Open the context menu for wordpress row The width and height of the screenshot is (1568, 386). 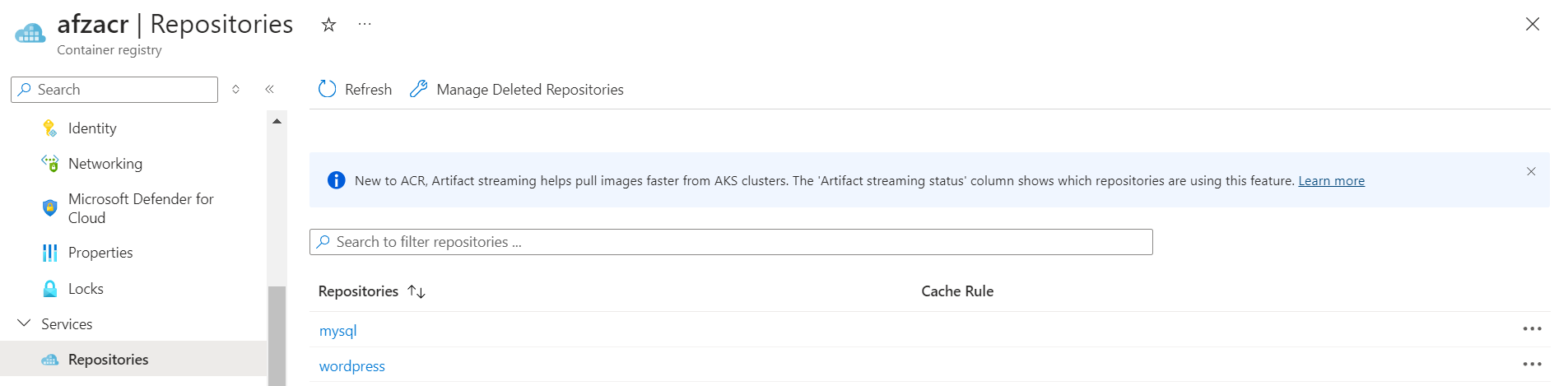1531,364
